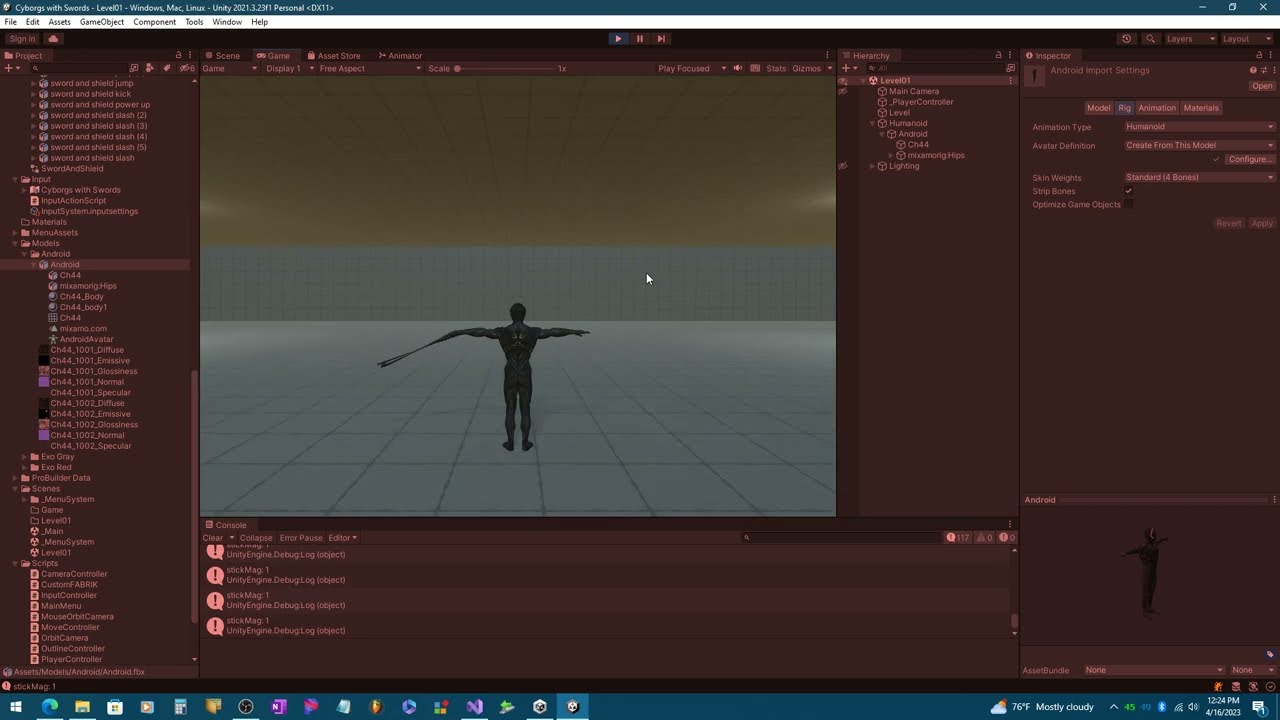Pause the game playback
The width and height of the screenshot is (1280, 720).
639,38
